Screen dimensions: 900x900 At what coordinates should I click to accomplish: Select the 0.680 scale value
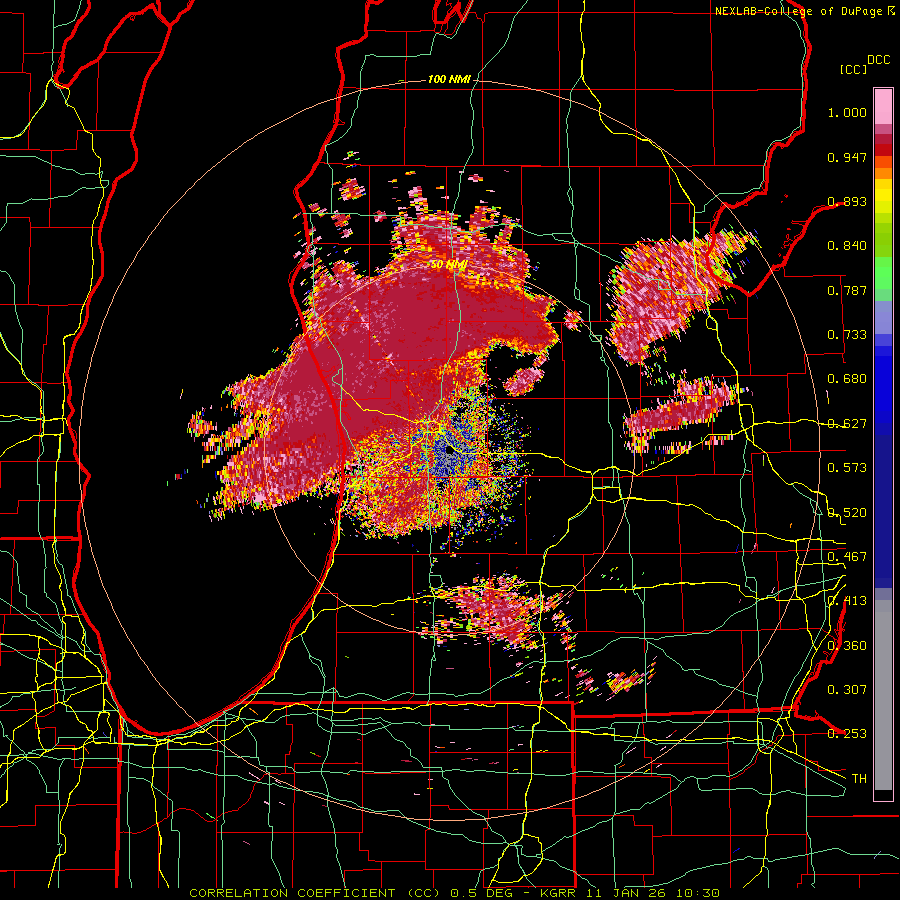pyautogui.click(x=847, y=379)
